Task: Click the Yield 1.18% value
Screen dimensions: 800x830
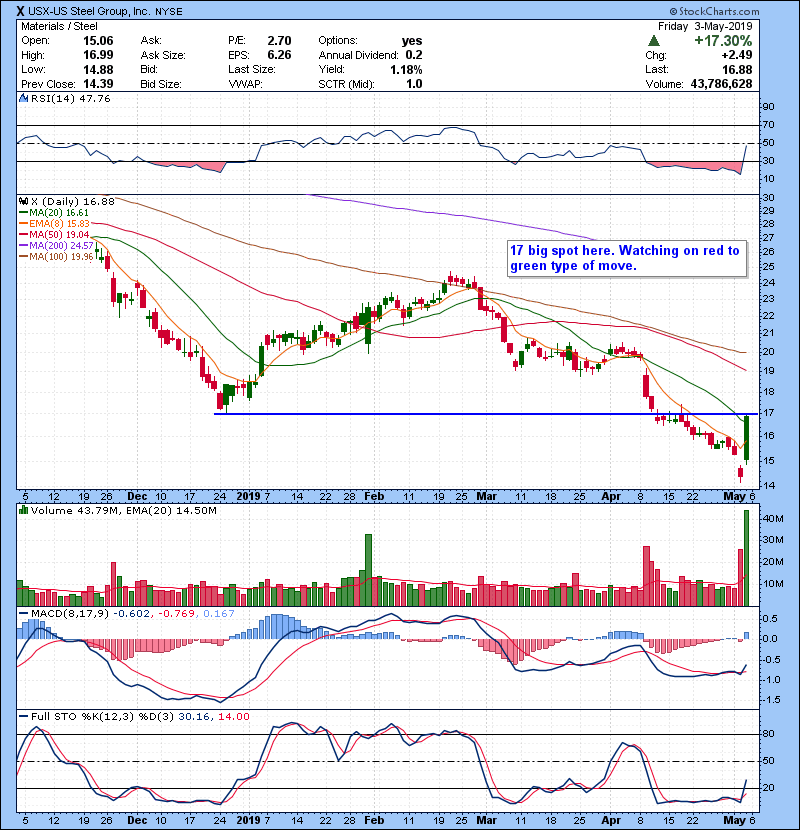Action: (x=406, y=69)
